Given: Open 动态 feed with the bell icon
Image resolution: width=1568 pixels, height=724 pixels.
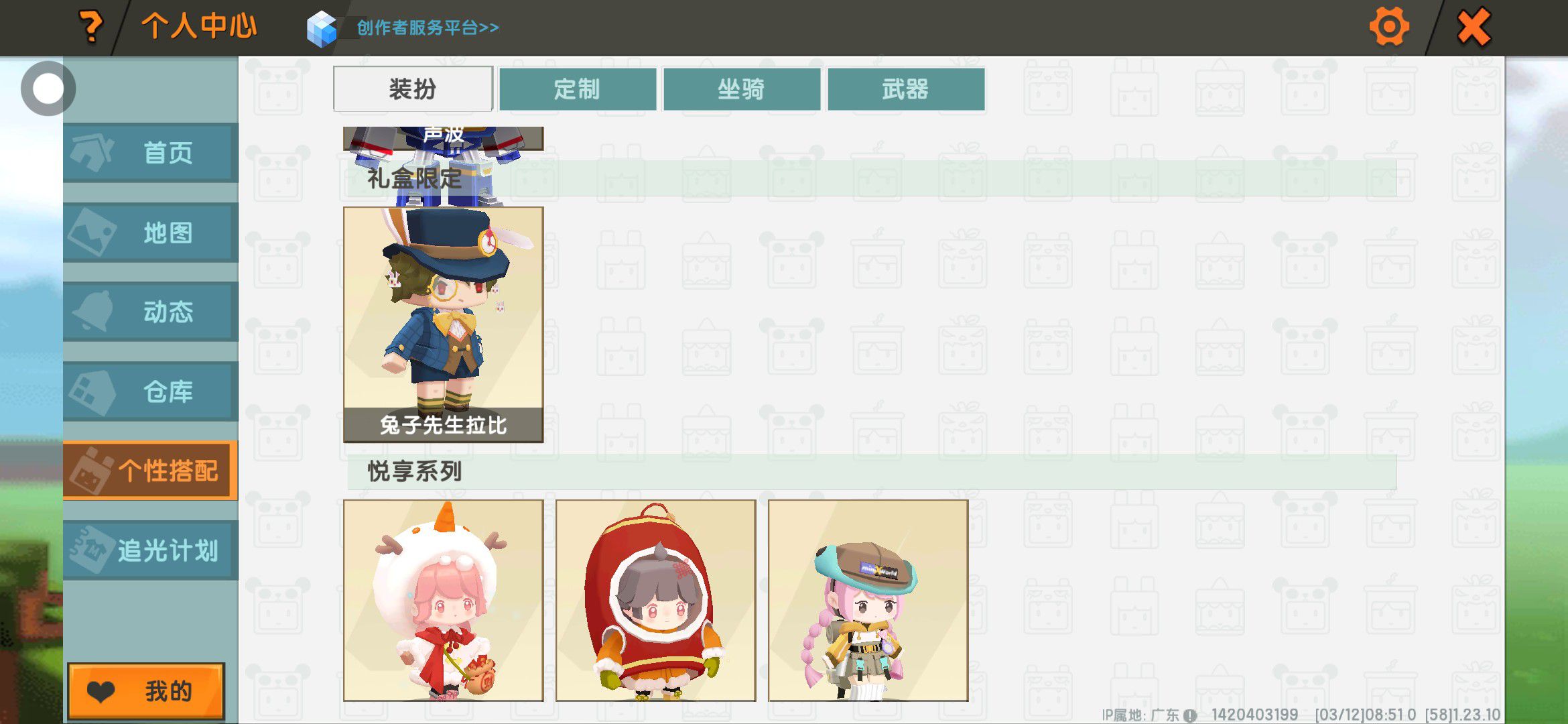Looking at the screenshot, I should tap(151, 312).
